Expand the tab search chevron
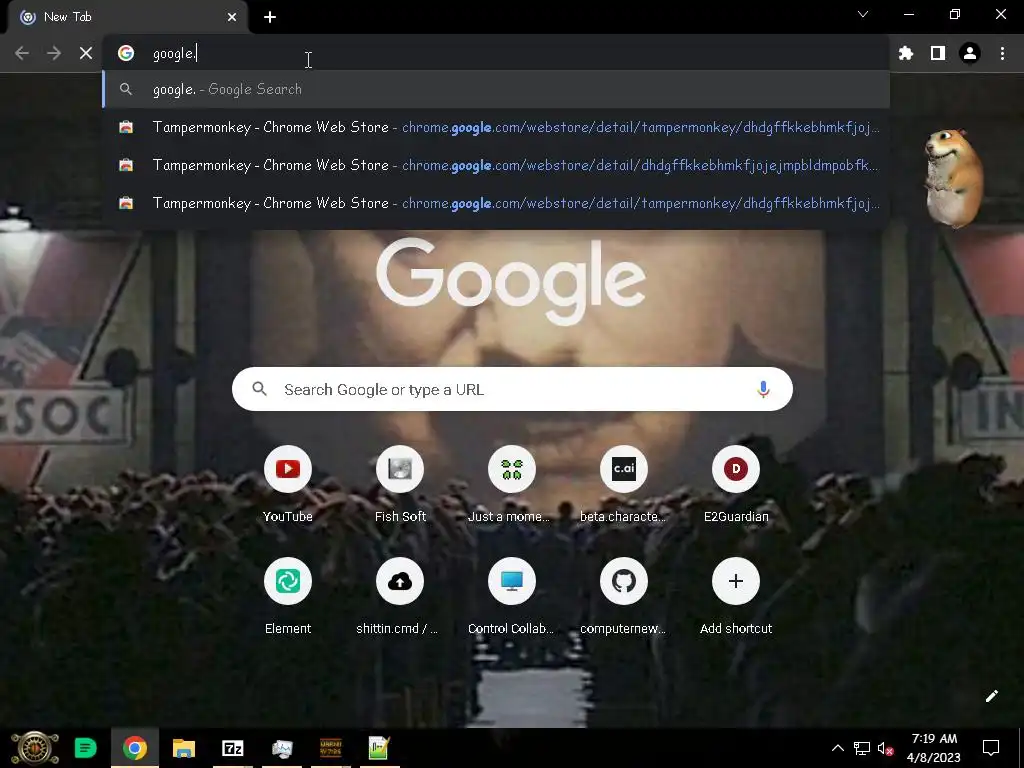This screenshot has height=768, width=1024. [863, 14]
